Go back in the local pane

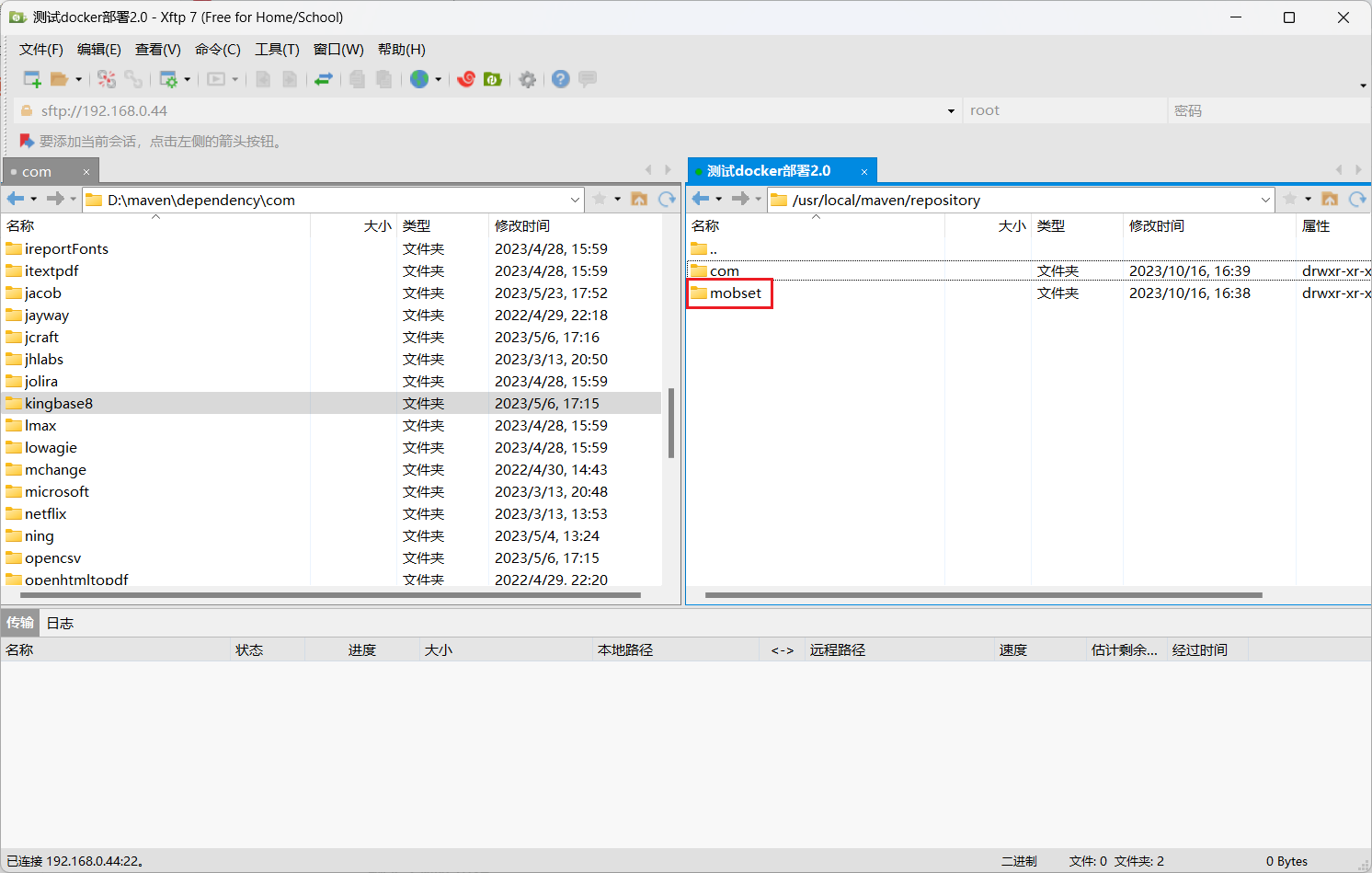tap(16, 199)
